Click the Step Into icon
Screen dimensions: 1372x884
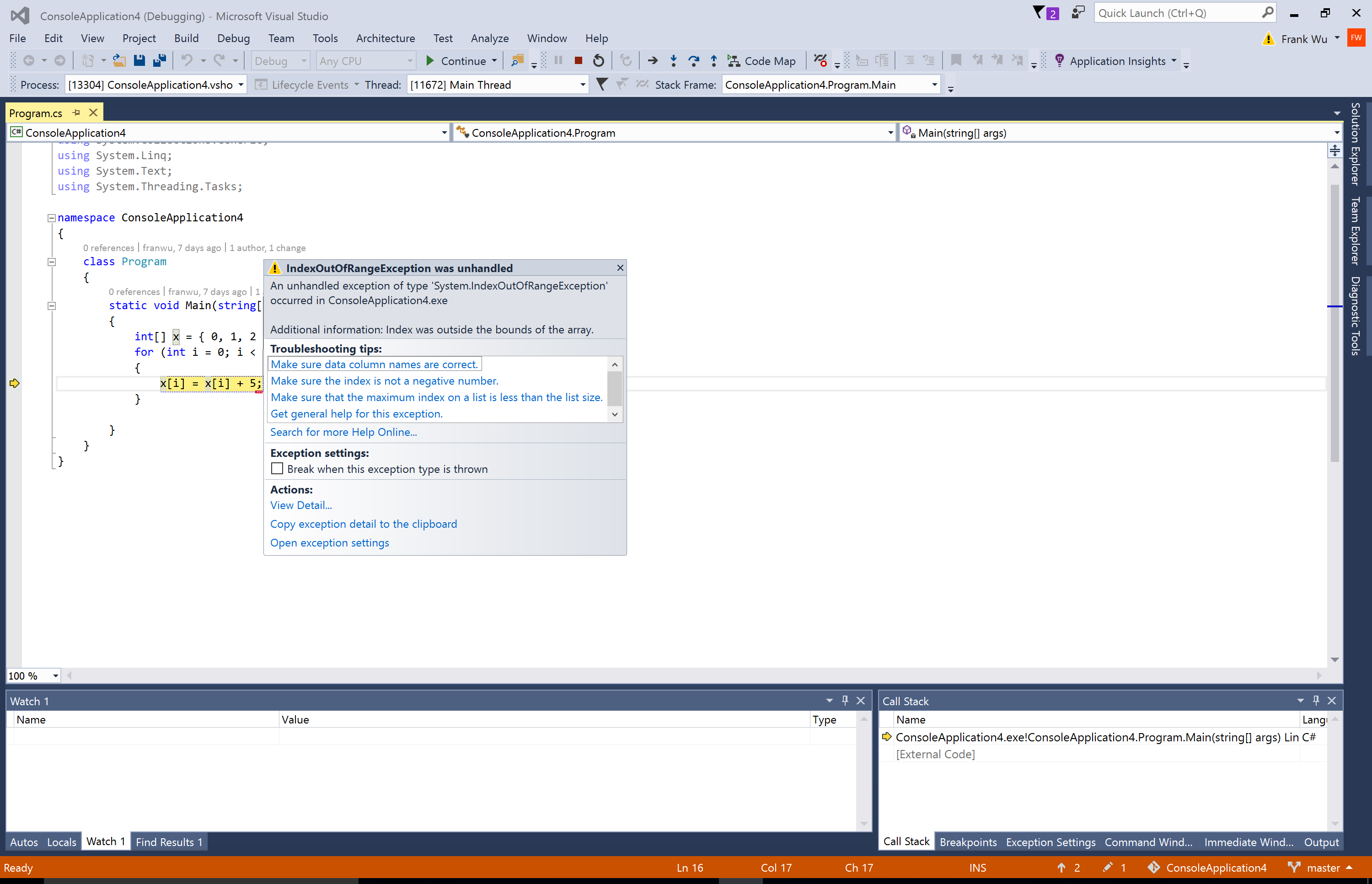tap(673, 61)
